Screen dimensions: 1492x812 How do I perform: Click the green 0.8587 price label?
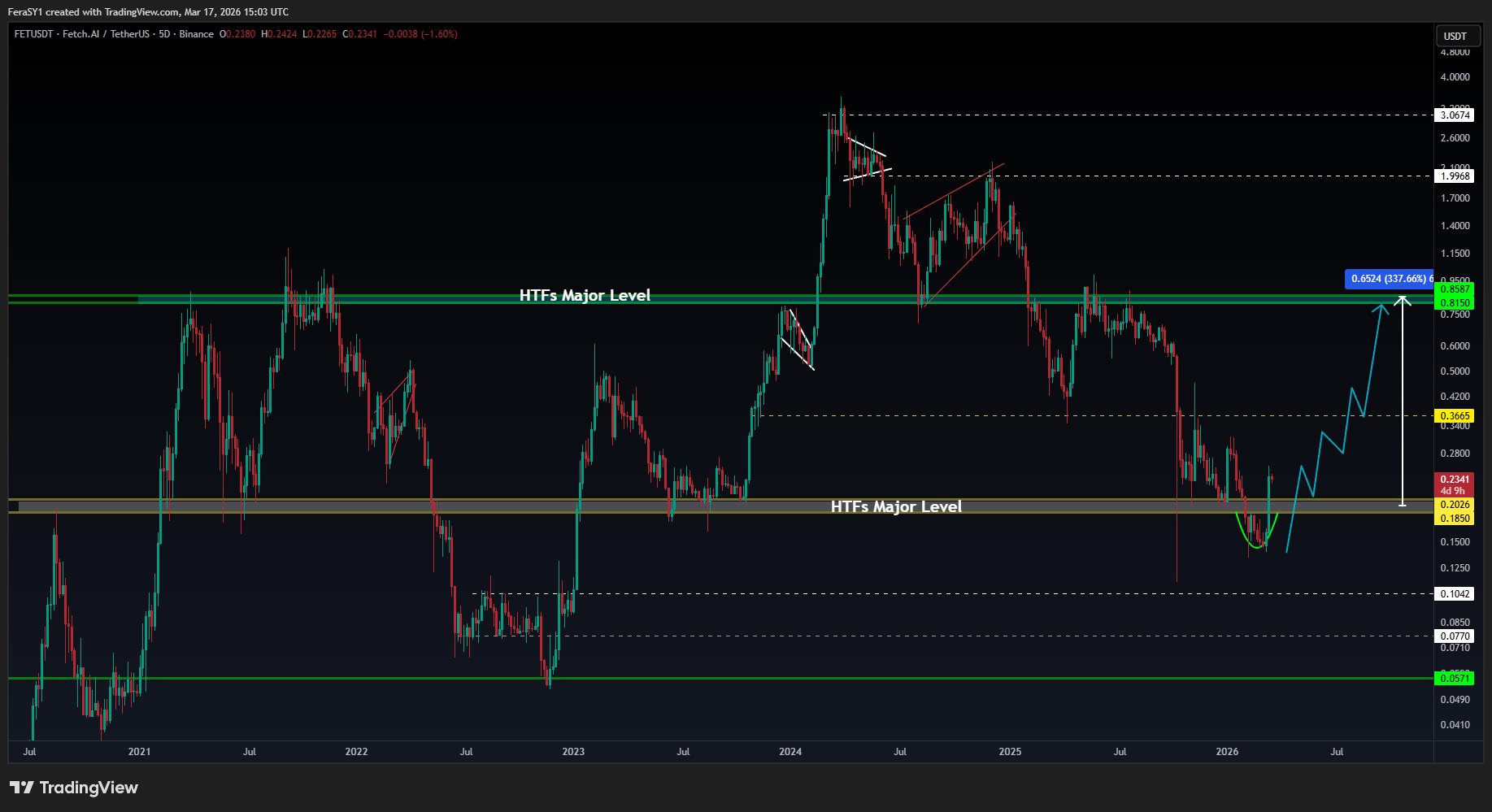click(x=1455, y=289)
